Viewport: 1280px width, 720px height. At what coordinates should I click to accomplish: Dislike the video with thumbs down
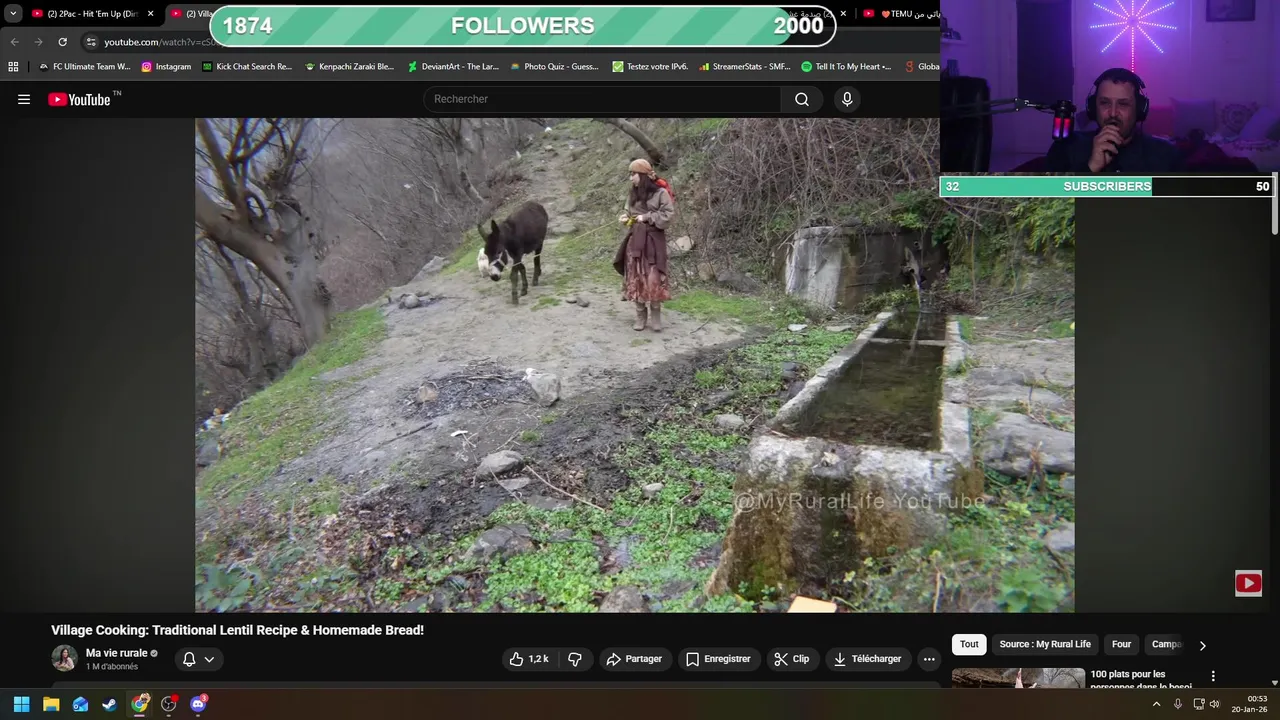[x=575, y=659]
